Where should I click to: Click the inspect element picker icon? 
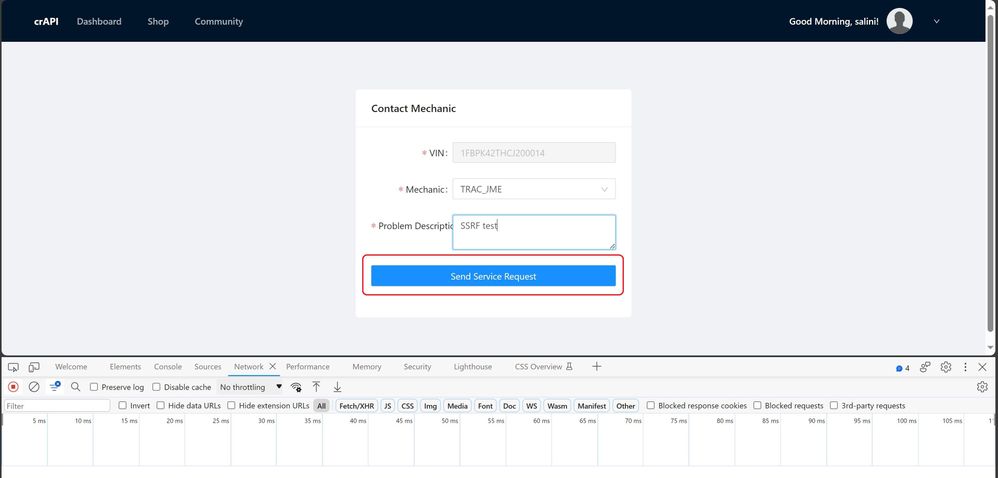(13, 367)
